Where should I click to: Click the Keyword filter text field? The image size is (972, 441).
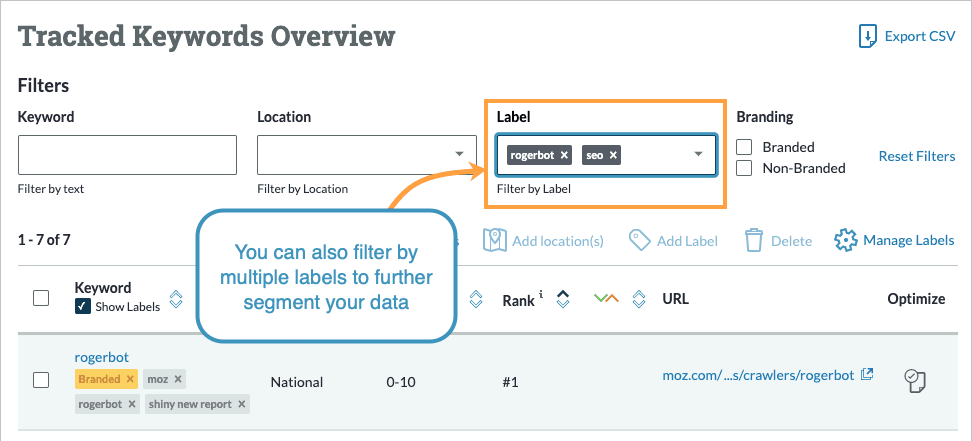point(127,155)
